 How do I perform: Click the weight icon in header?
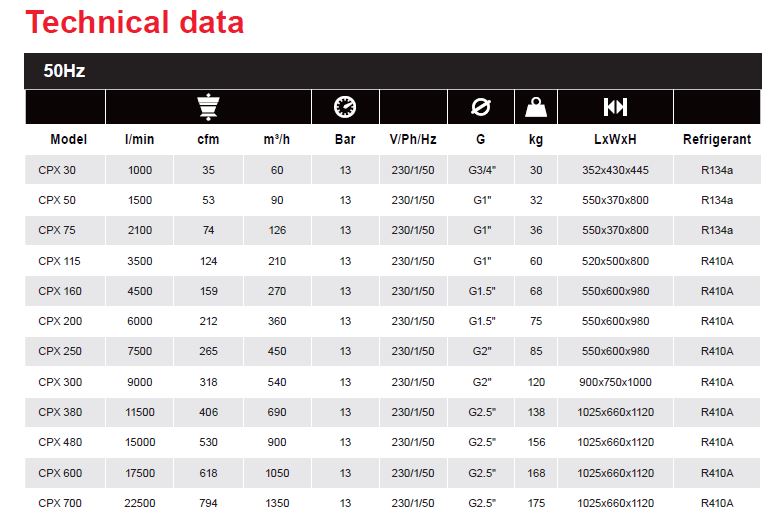pos(536,107)
